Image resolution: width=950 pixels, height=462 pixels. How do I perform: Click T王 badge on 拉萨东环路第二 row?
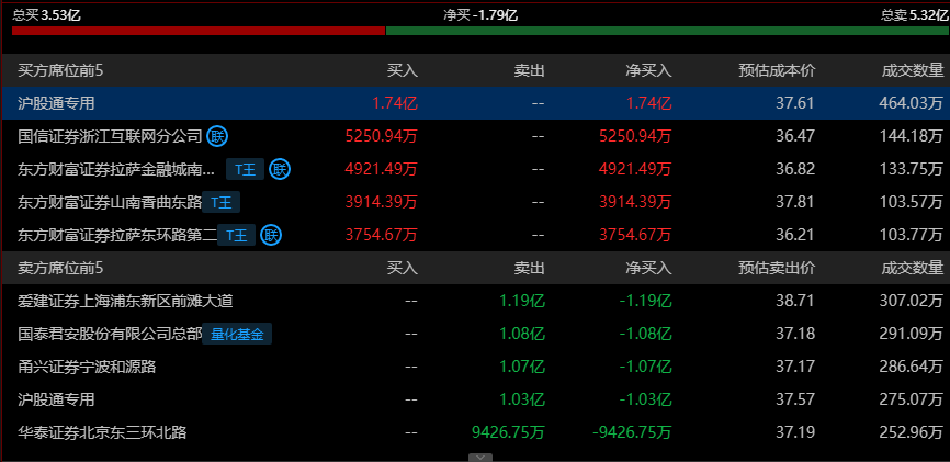coord(236,235)
